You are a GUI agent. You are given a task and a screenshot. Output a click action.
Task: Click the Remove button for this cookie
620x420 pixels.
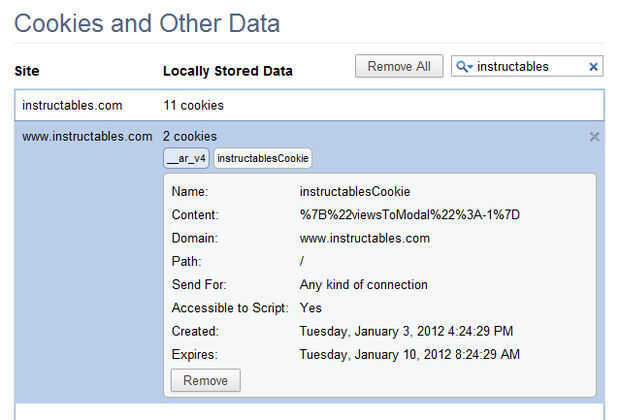[x=205, y=380]
